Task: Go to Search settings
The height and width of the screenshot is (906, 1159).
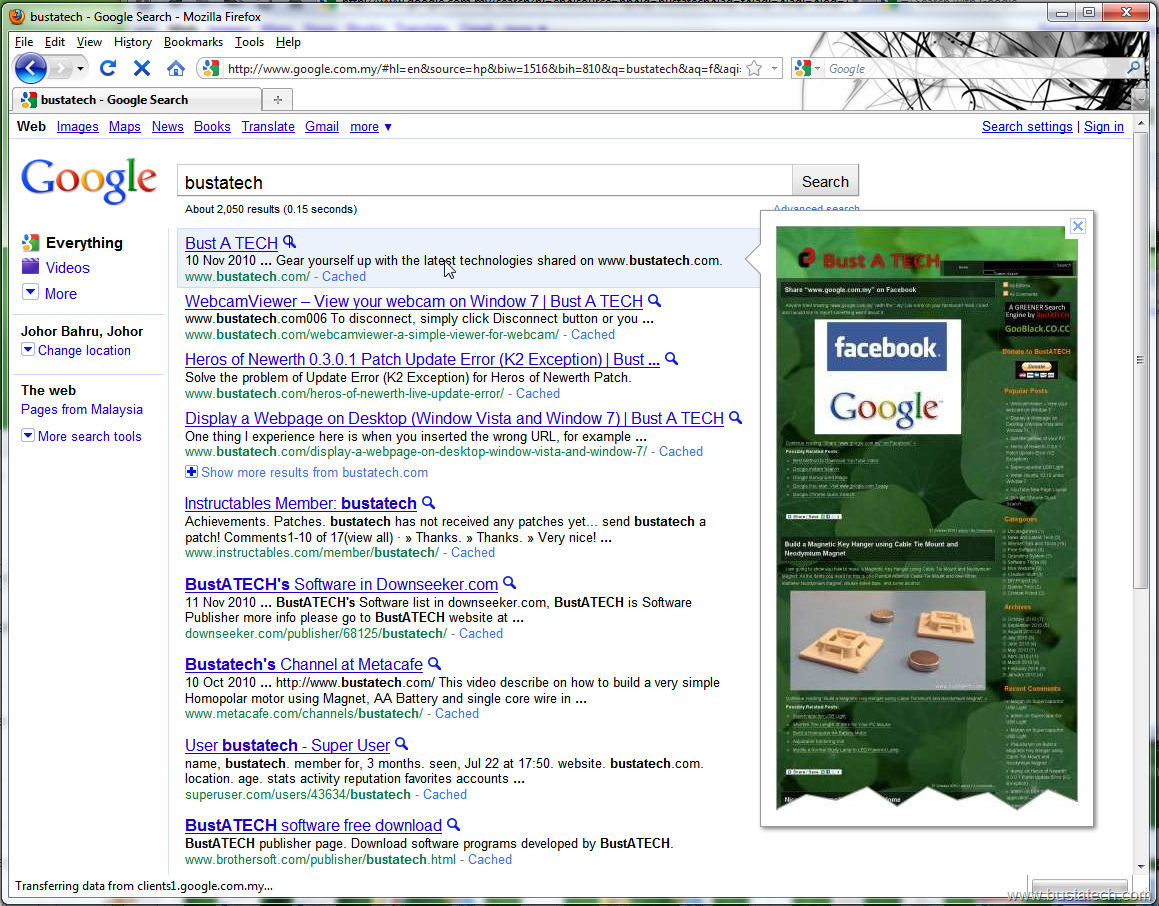Action: 1027,126
